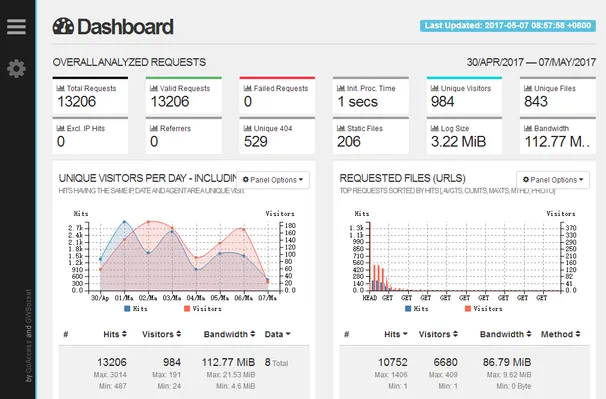Image resolution: width=606 pixels, height=399 pixels.
Task: Click chart icon beside Init. Proc. Time
Action: pos(341,88)
